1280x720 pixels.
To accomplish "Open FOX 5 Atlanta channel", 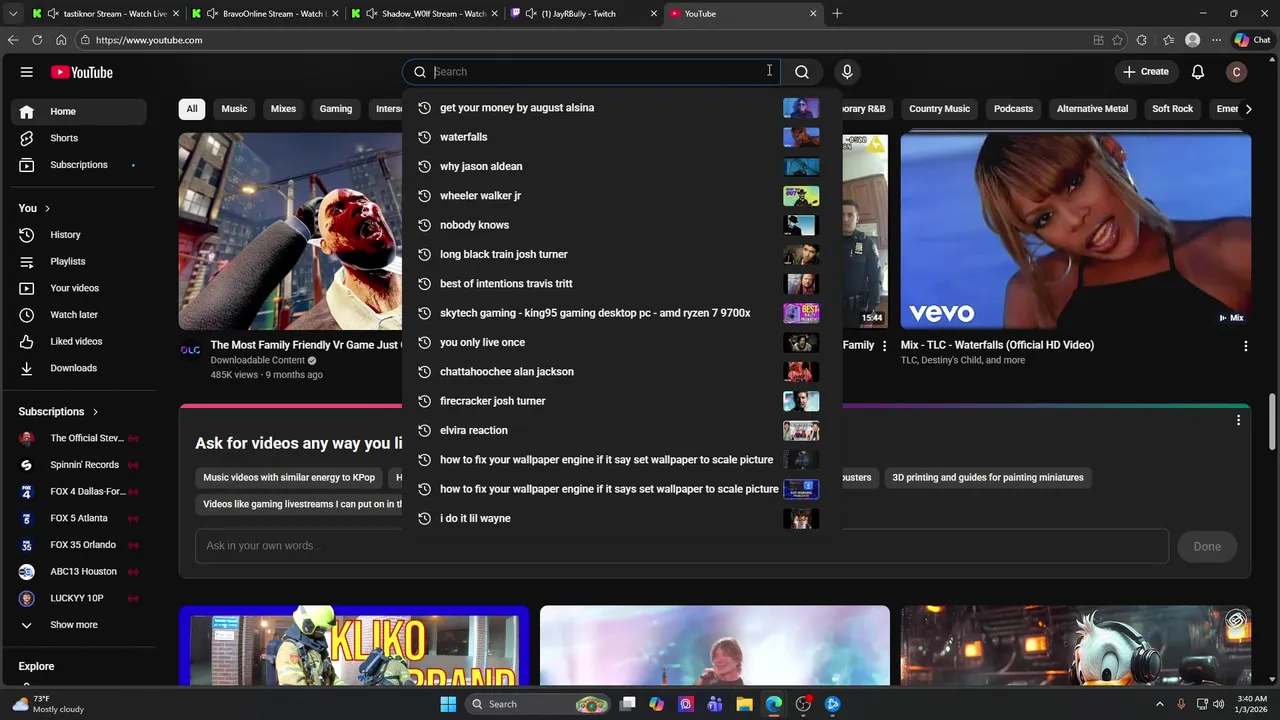I will pos(79,518).
